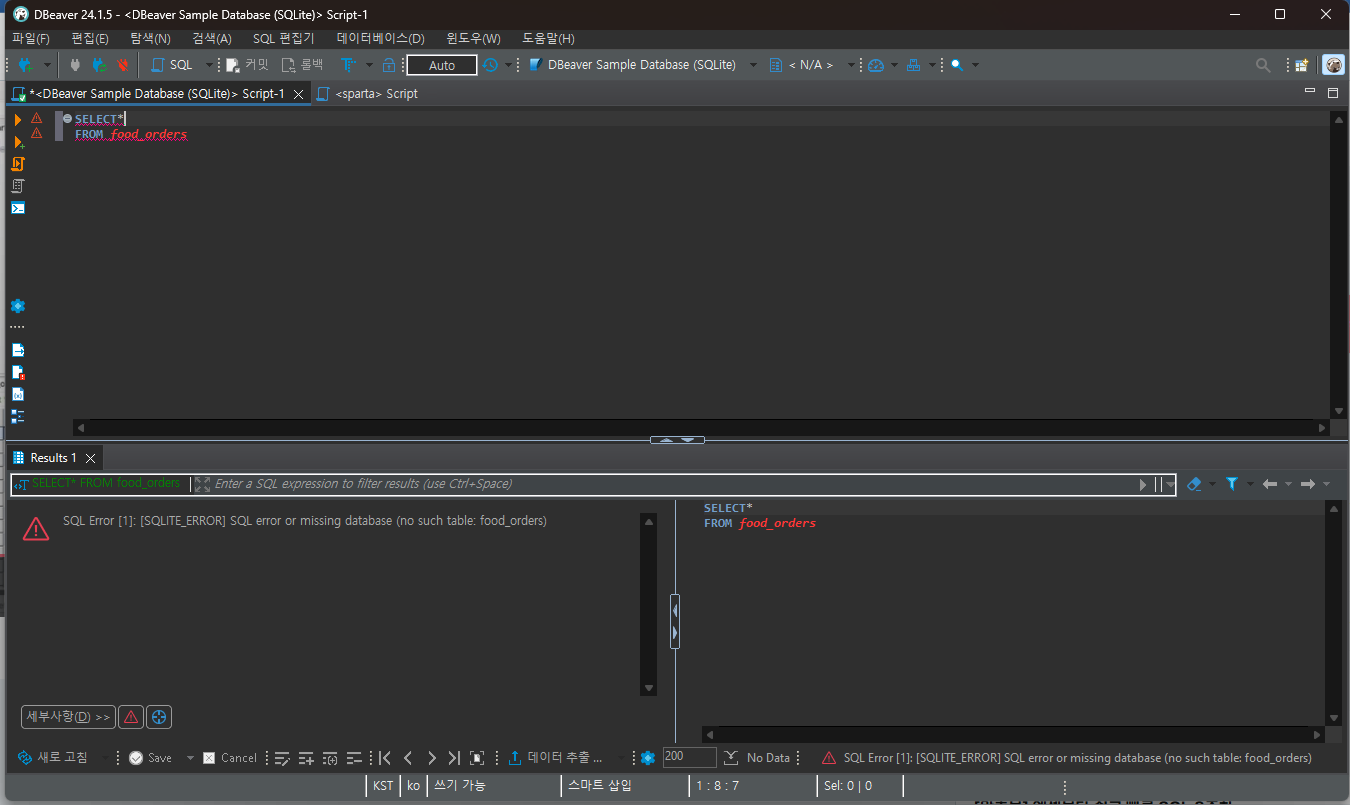Open the 검색(A) menu
Image resolution: width=1350 pixels, height=805 pixels.
[211, 38]
